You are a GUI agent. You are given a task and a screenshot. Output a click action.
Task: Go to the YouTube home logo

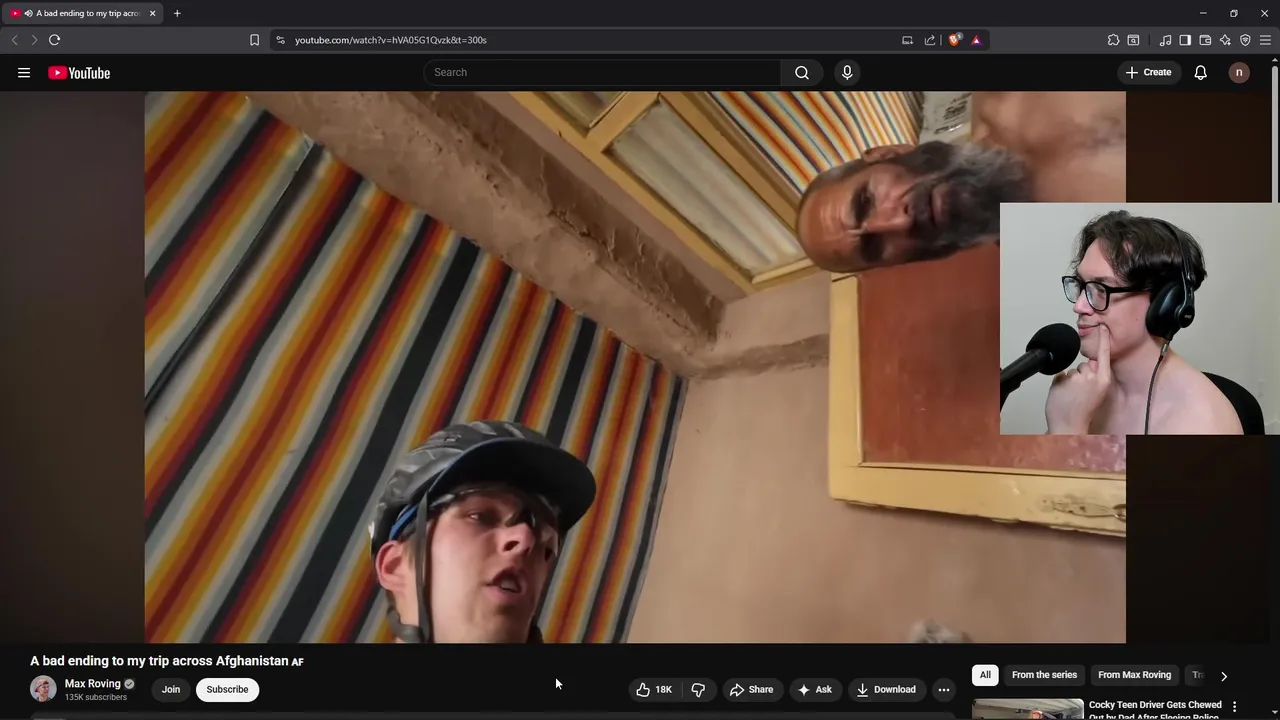(79, 72)
